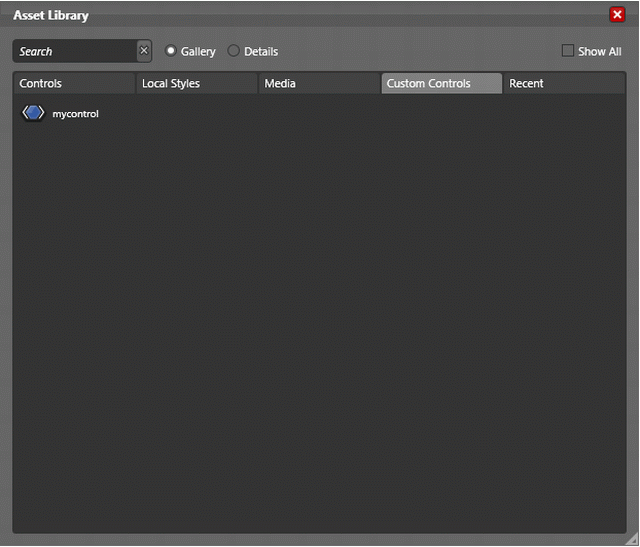The width and height of the screenshot is (640, 547).
Task: Enable the Show All checkbox
Action: pos(568,51)
